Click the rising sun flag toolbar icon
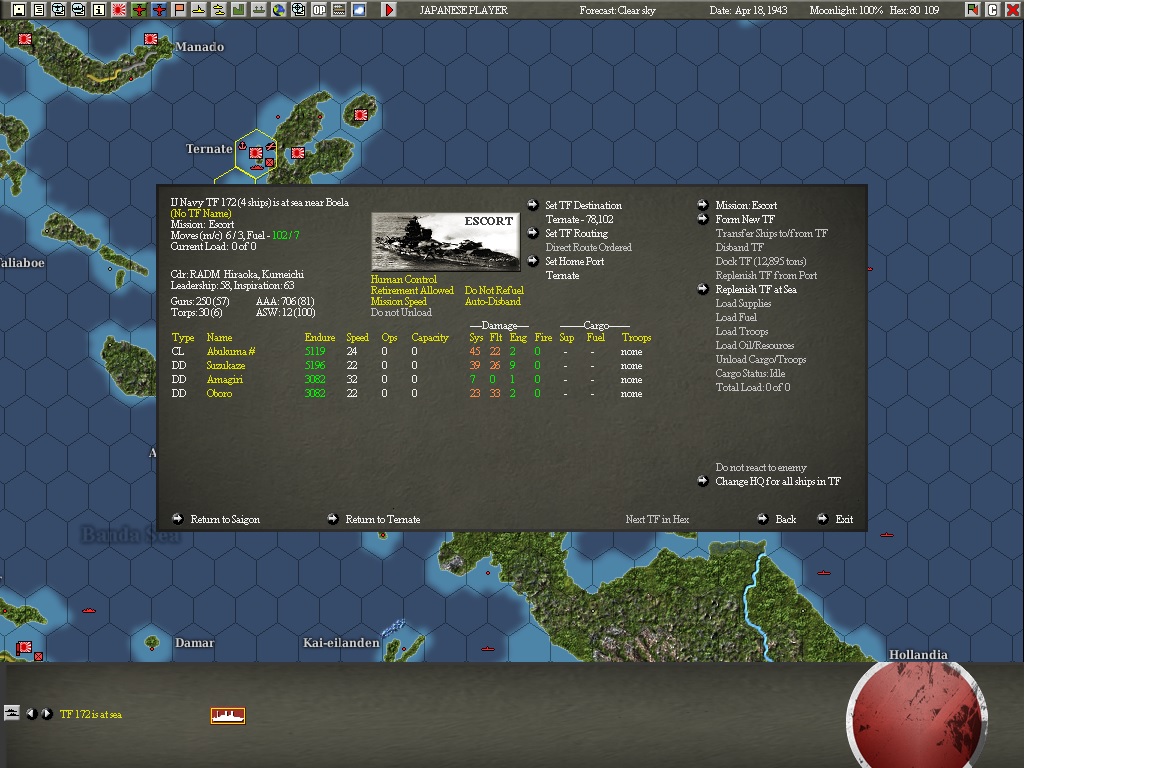 pos(118,10)
